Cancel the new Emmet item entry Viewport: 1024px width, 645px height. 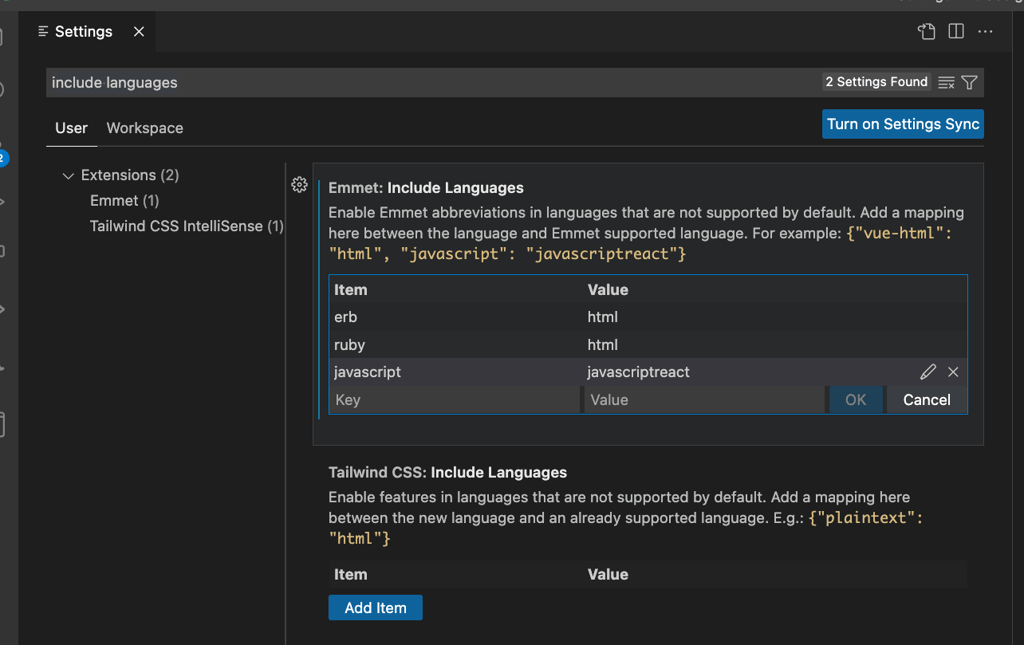pyautogui.click(x=927, y=400)
